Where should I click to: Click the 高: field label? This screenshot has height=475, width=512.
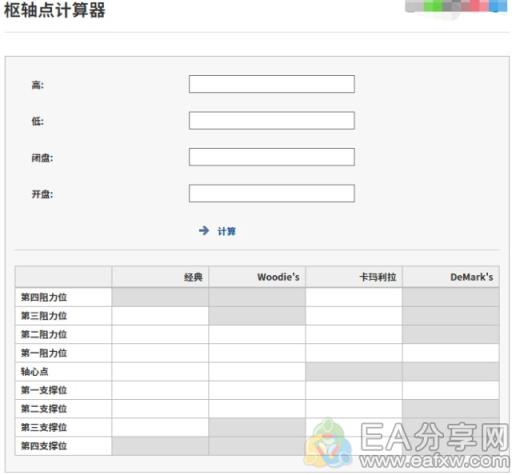38,85
